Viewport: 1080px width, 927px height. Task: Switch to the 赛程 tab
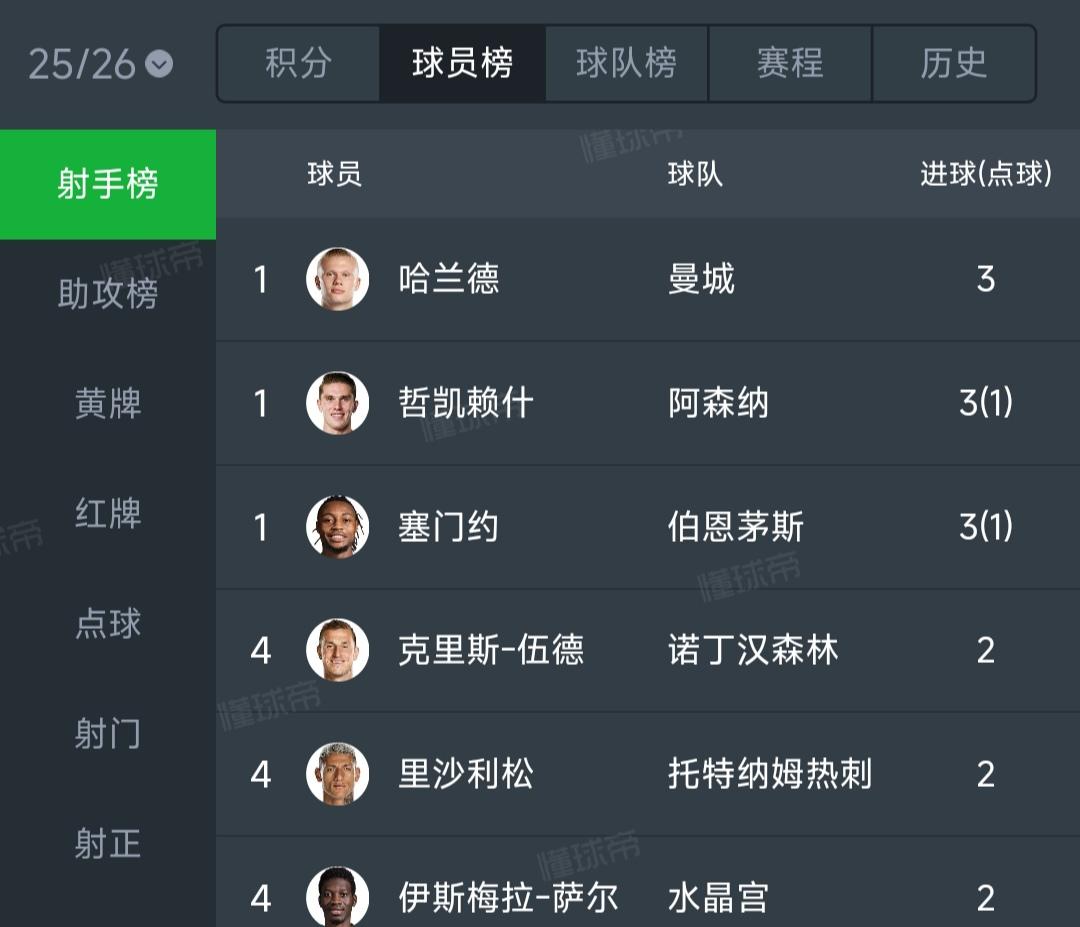(x=790, y=63)
